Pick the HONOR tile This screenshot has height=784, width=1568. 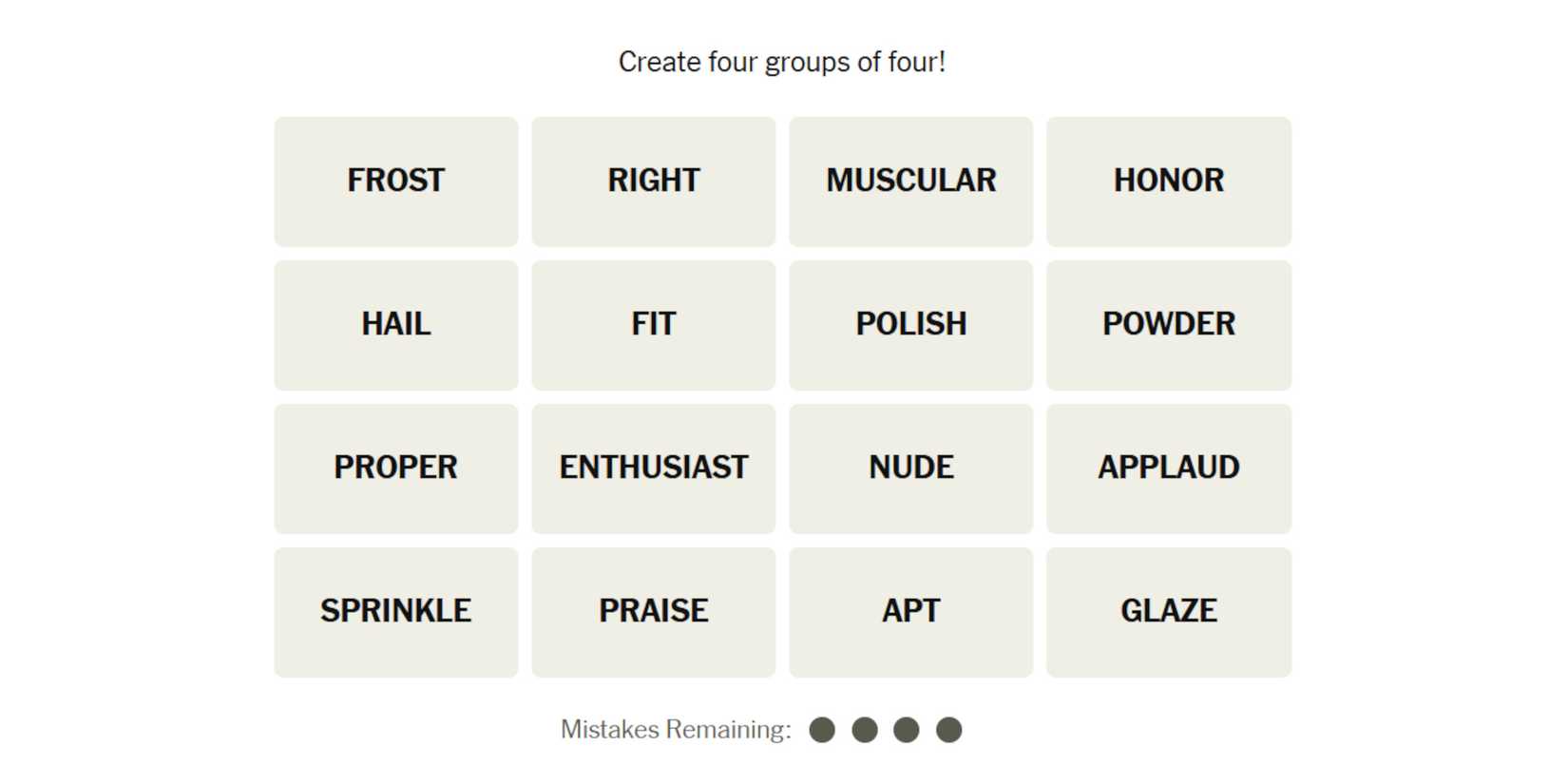click(1168, 182)
